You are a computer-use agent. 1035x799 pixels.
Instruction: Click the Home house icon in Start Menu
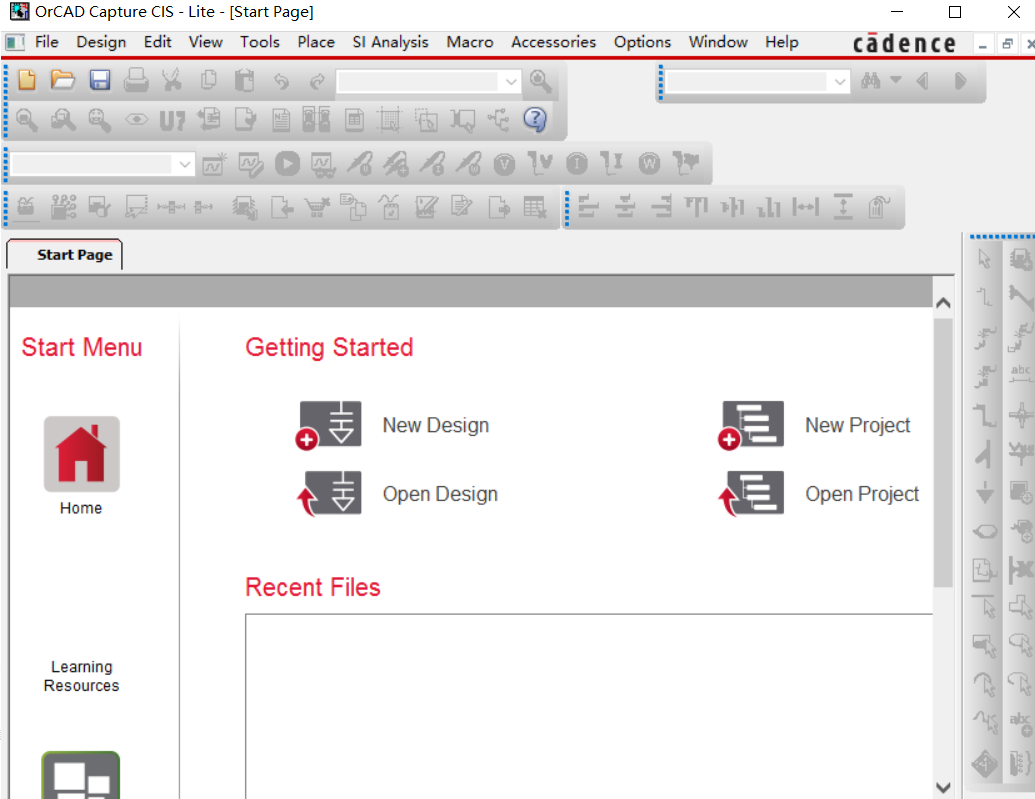pos(82,454)
